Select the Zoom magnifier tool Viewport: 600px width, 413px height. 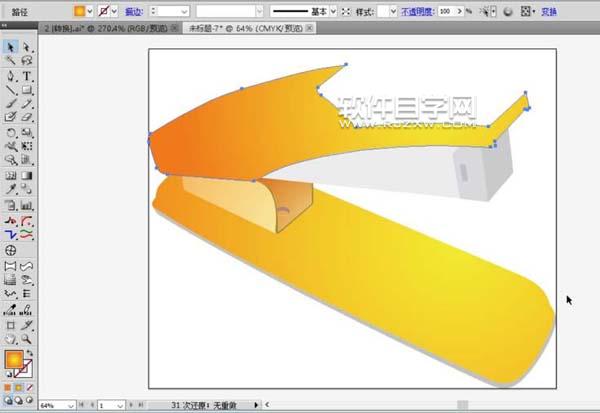(26, 339)
